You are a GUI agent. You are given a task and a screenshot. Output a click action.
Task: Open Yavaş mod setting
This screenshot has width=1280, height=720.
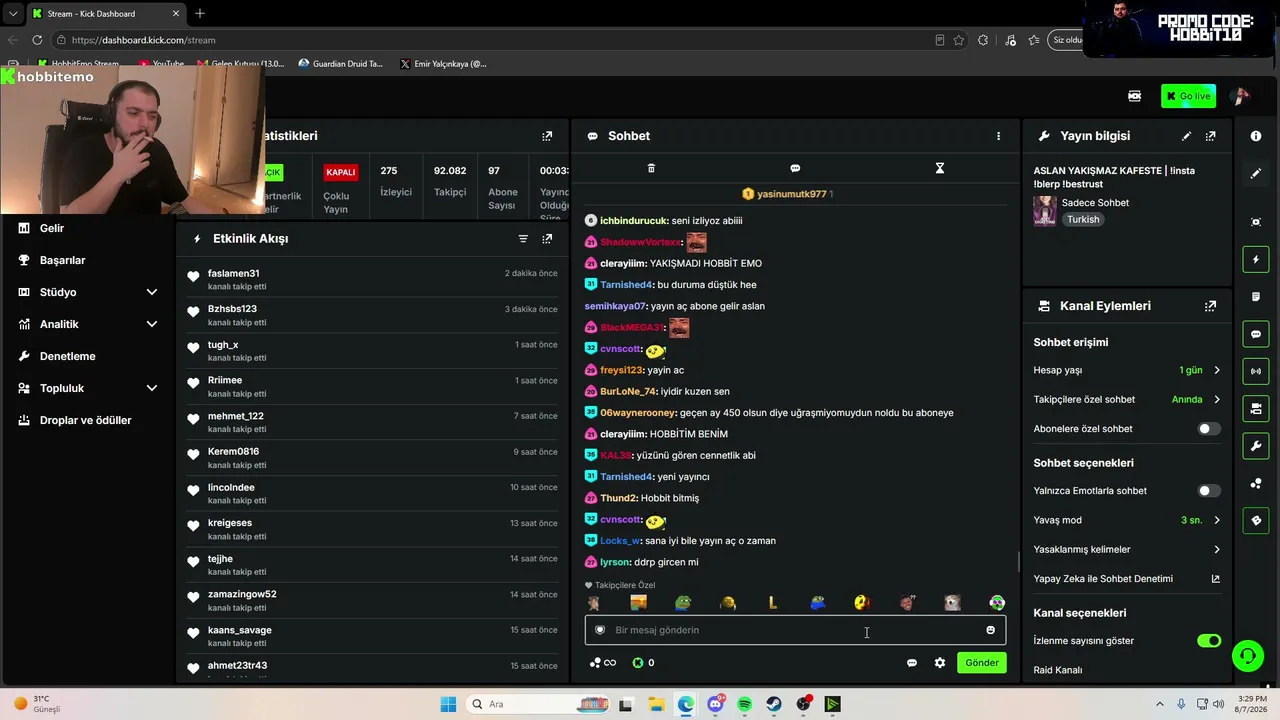click(x=1127, y=520)
